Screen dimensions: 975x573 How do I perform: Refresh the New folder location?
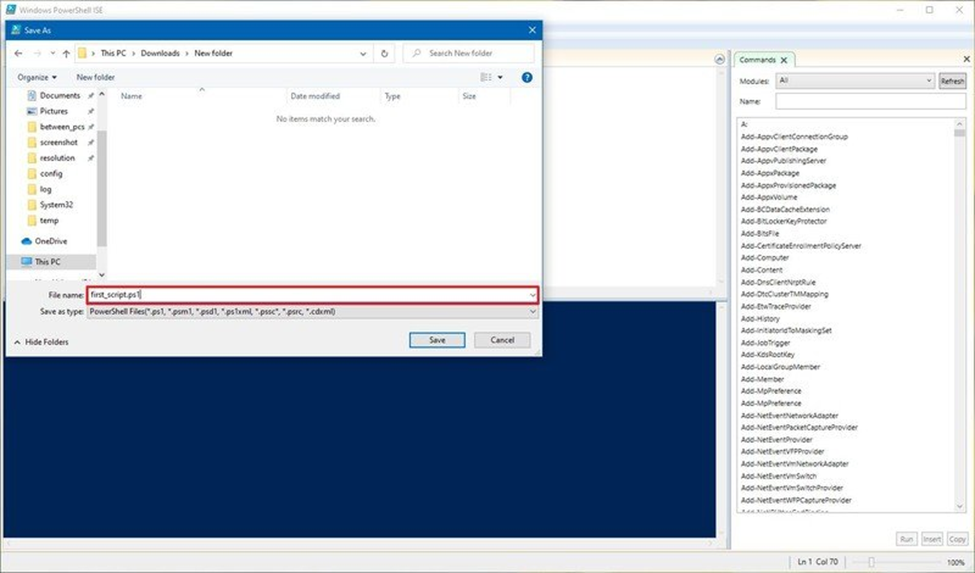click(384, 53)
